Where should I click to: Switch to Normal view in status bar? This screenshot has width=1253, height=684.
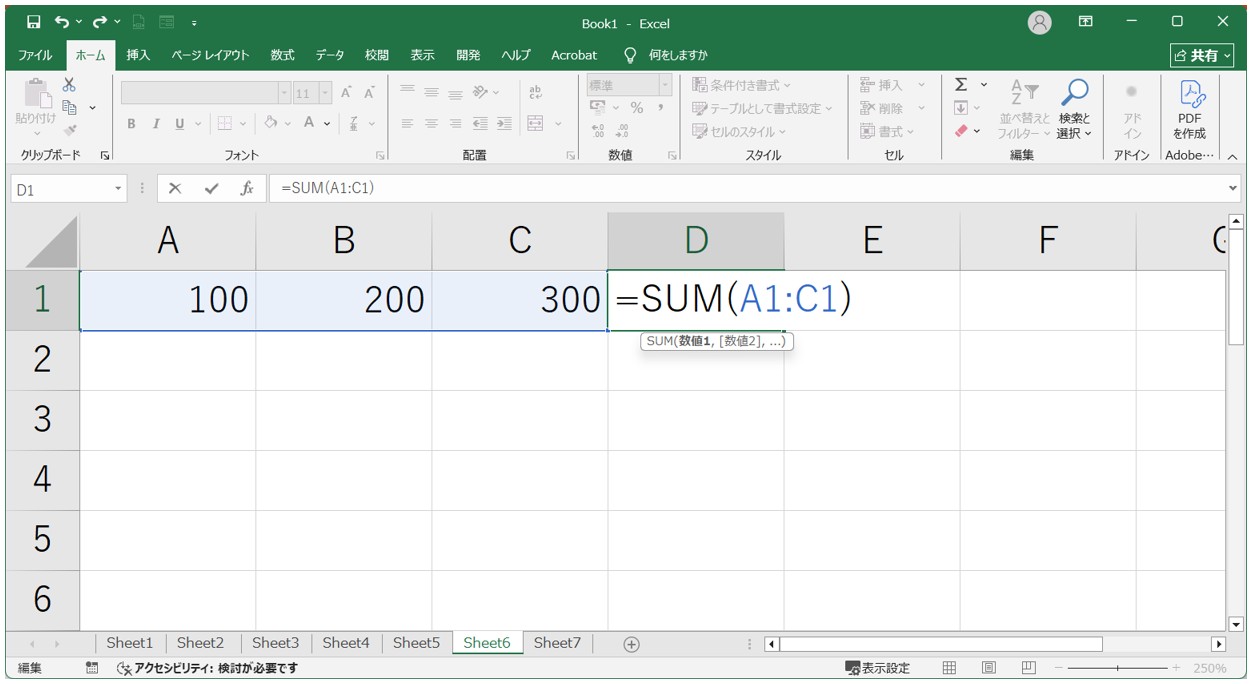pos(950,668)
